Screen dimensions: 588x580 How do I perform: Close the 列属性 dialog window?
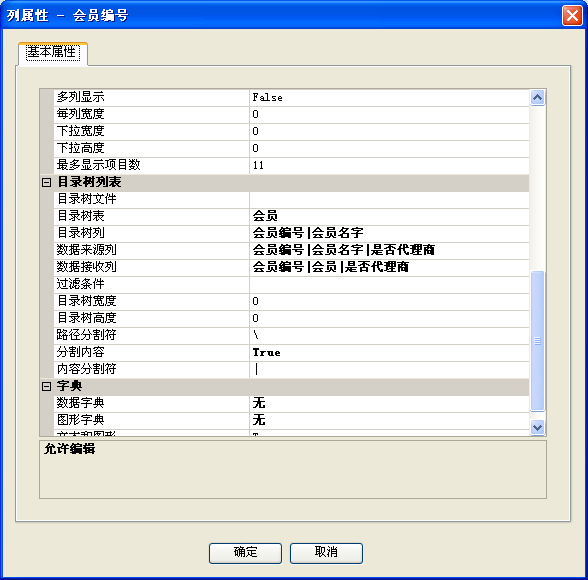coord(572,15)
